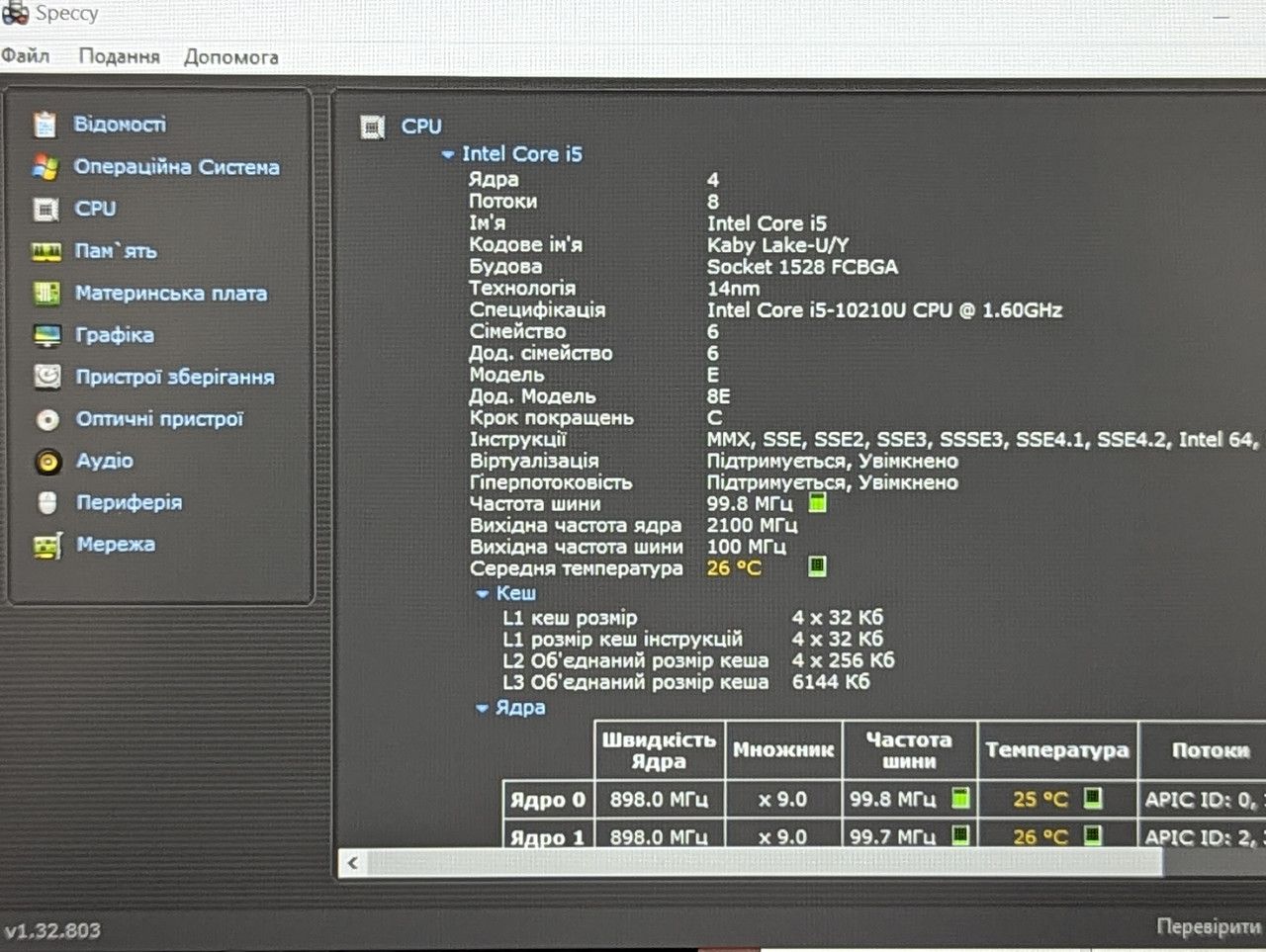View the Пристрої зберігання section
The width and height of the screenshot is (1266, 952).
(175, 377)
